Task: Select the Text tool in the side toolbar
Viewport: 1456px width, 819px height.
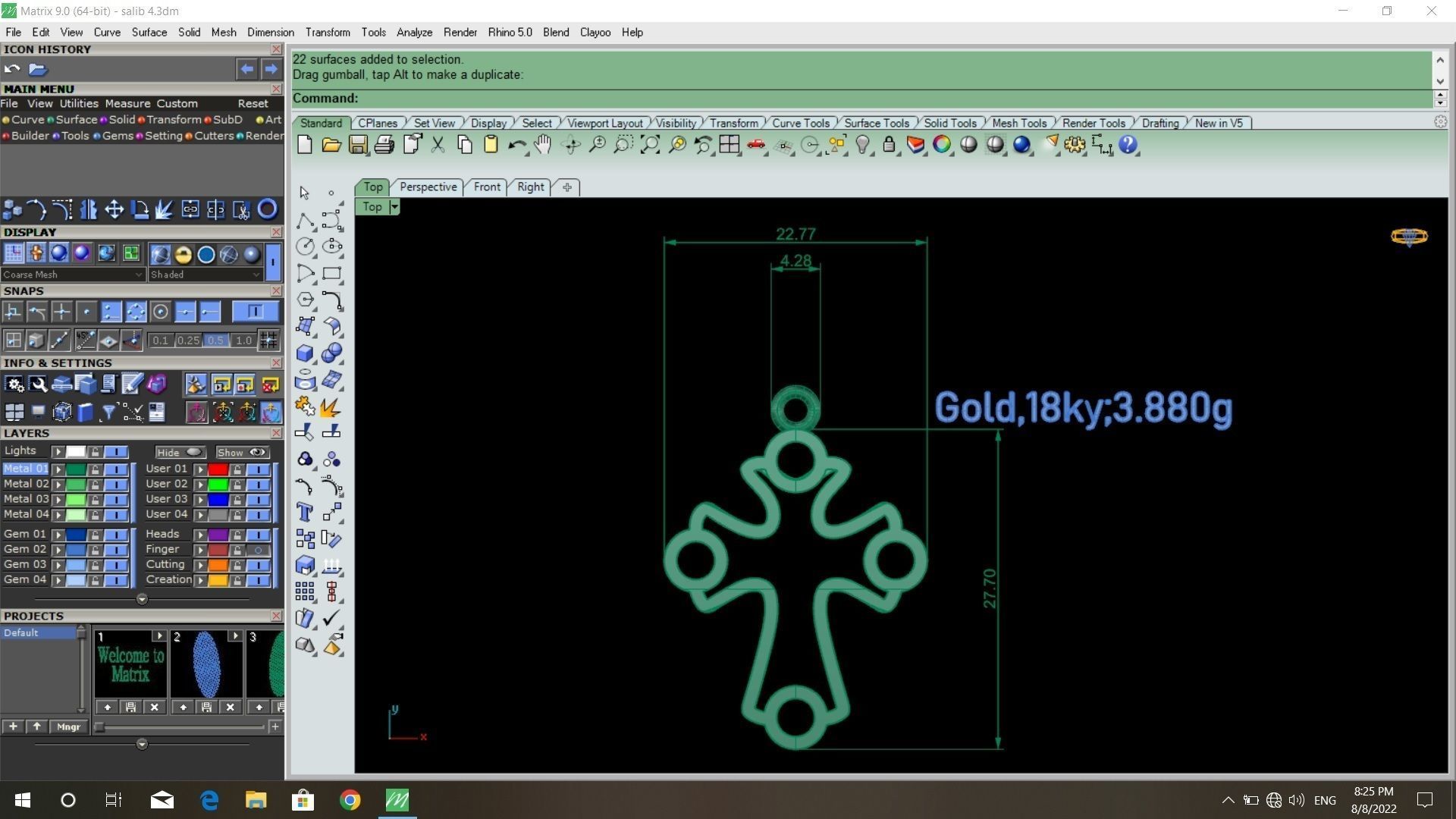Action: click(x=305, y=513)
